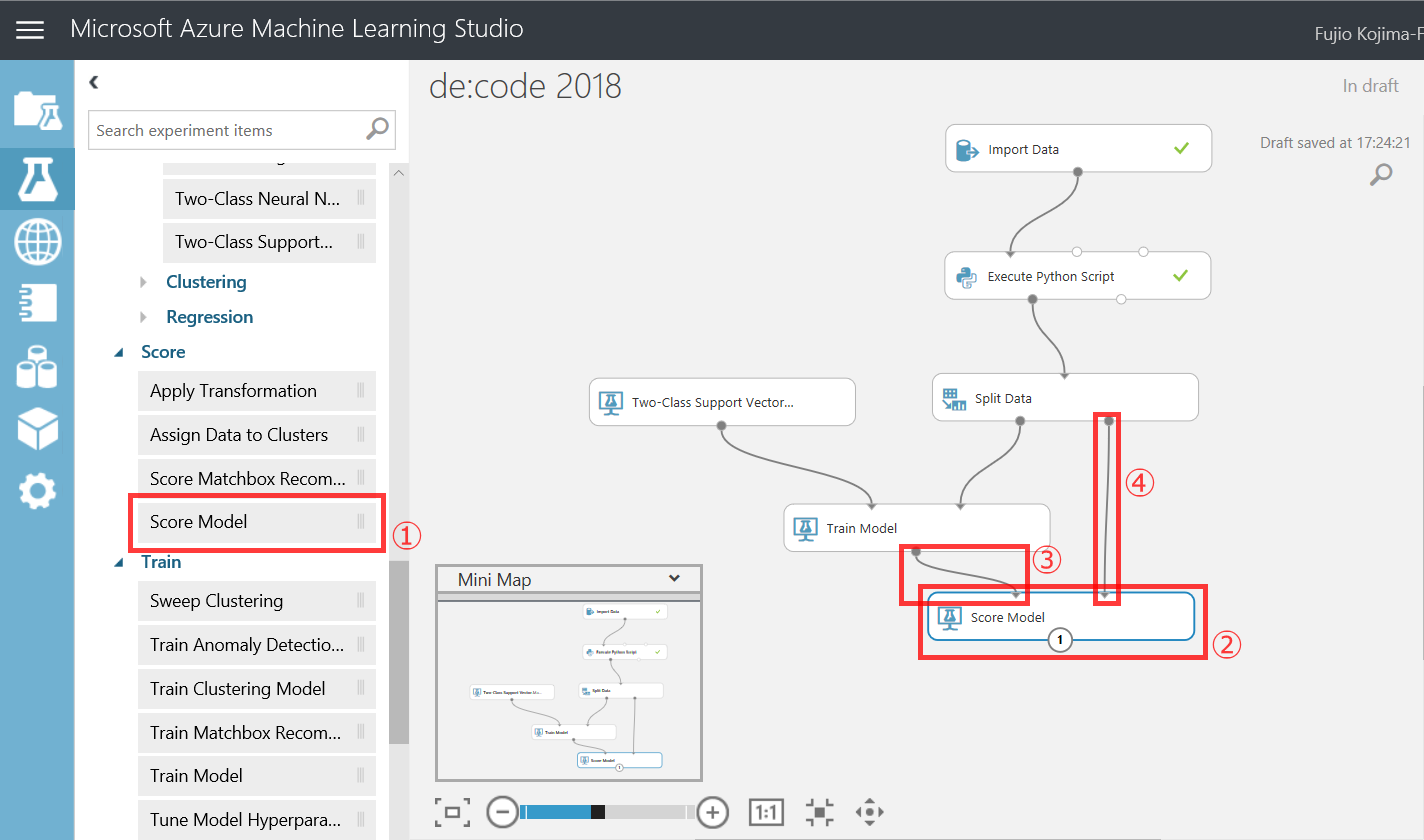Viewport: 1424px width, 840px height.
Task: Open Notebooks icon in sidebar
Action: point(37,304)
